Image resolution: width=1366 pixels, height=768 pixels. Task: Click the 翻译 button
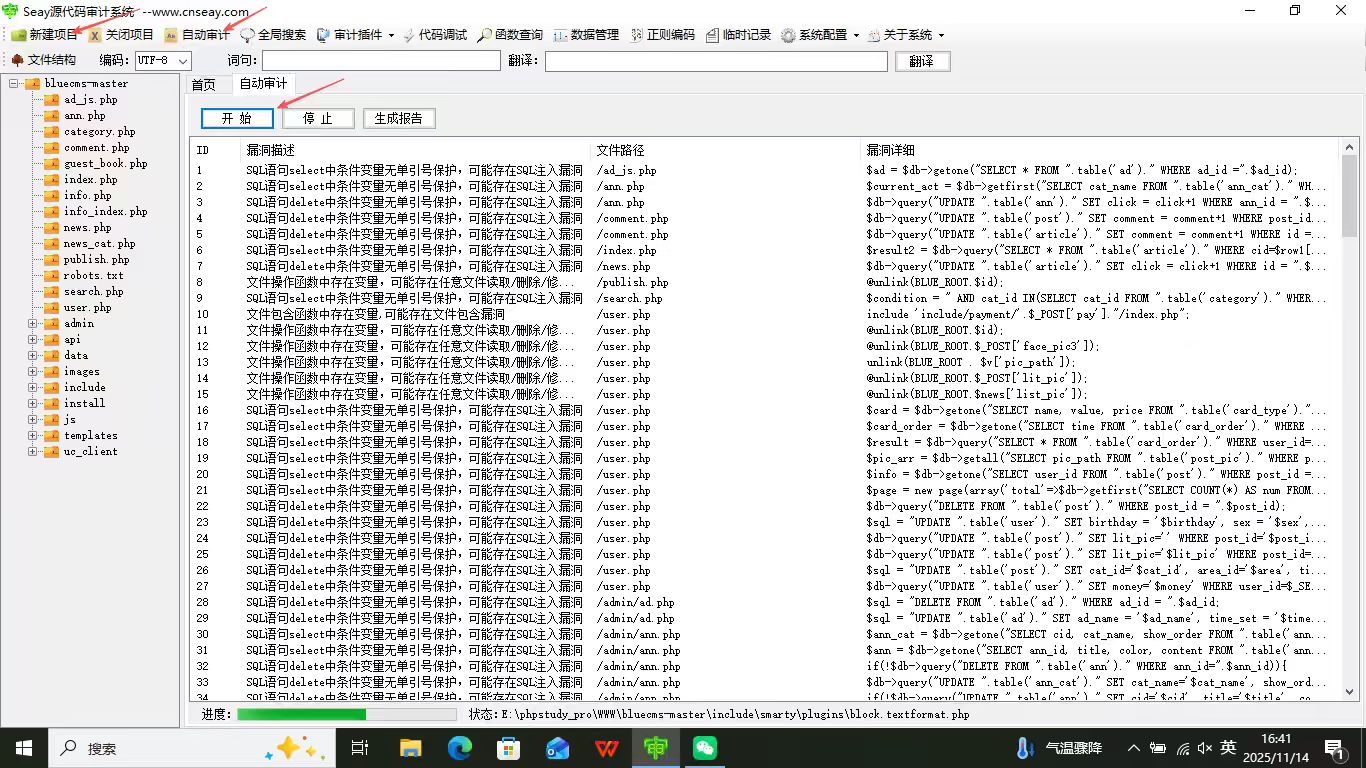922,61
